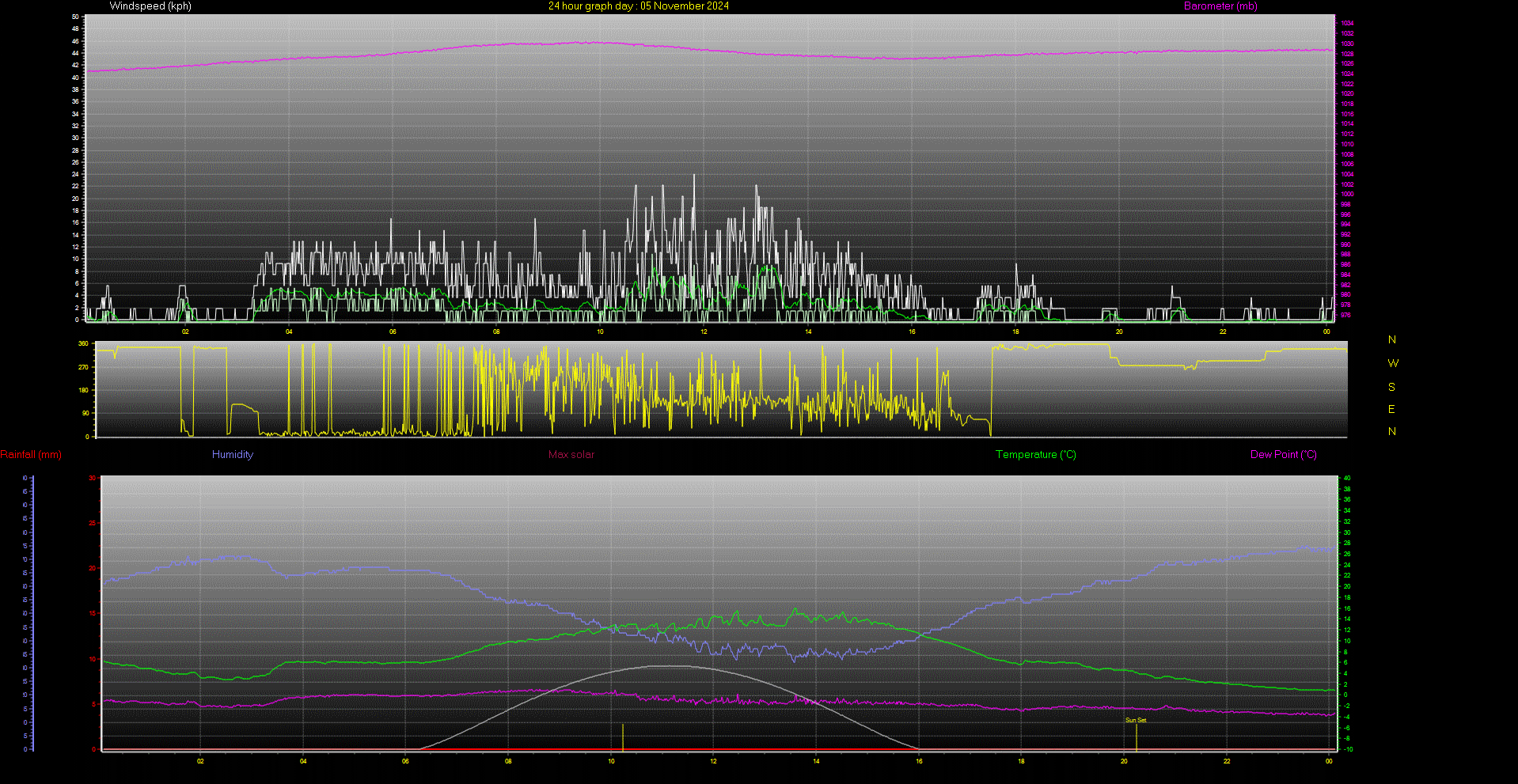Click the red "30" value on the rainfall axis
1518x784 pixels.
(x=93, y=479)
